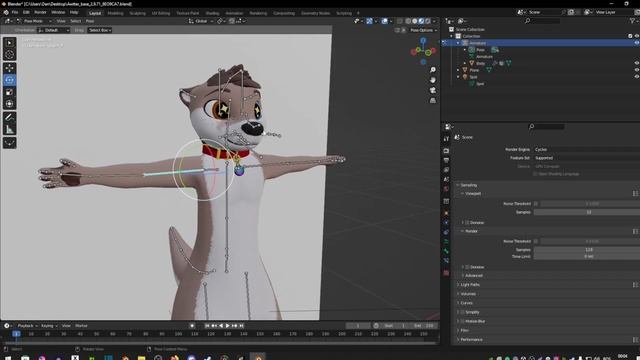
Task: Toggle Collection exclude checkbox in outliner
Action: pyautogui.click(x=630, y=36)
